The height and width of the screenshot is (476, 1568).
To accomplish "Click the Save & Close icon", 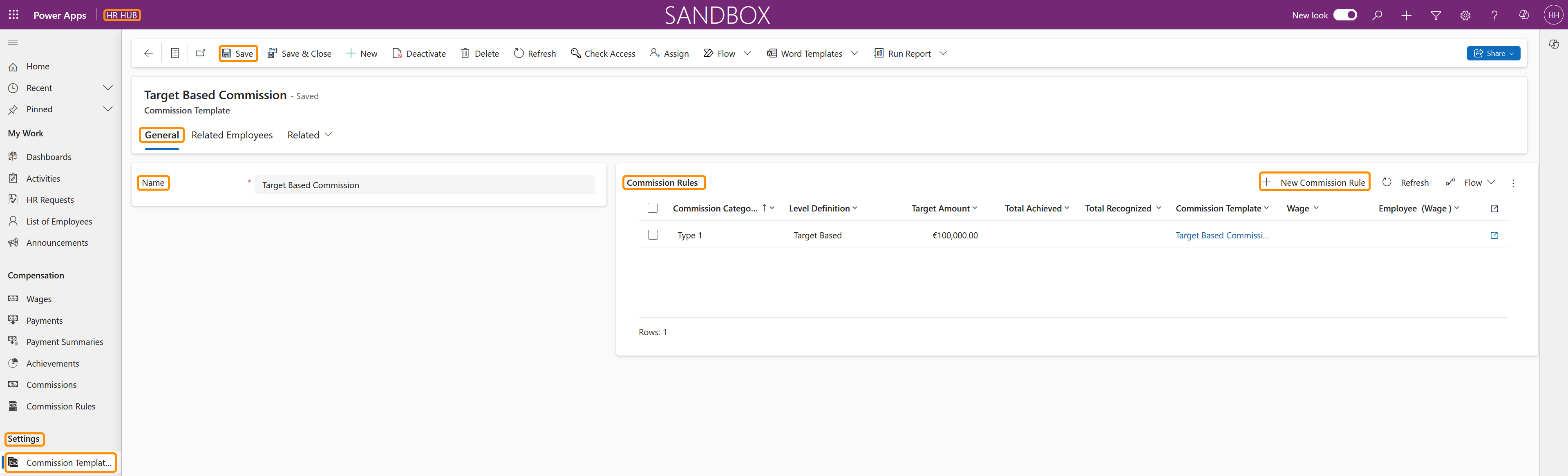I will click(272, 53).
